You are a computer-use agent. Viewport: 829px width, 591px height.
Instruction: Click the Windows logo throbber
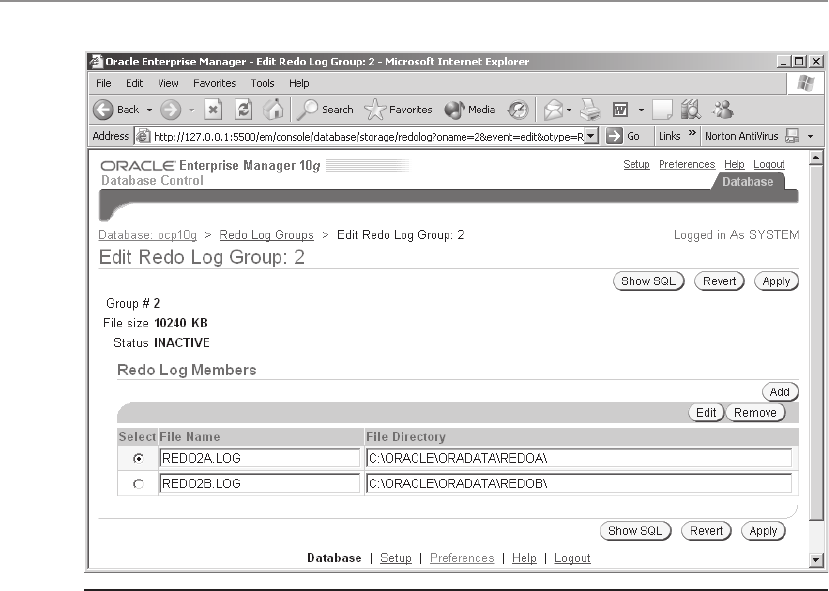tap(806, 84)
